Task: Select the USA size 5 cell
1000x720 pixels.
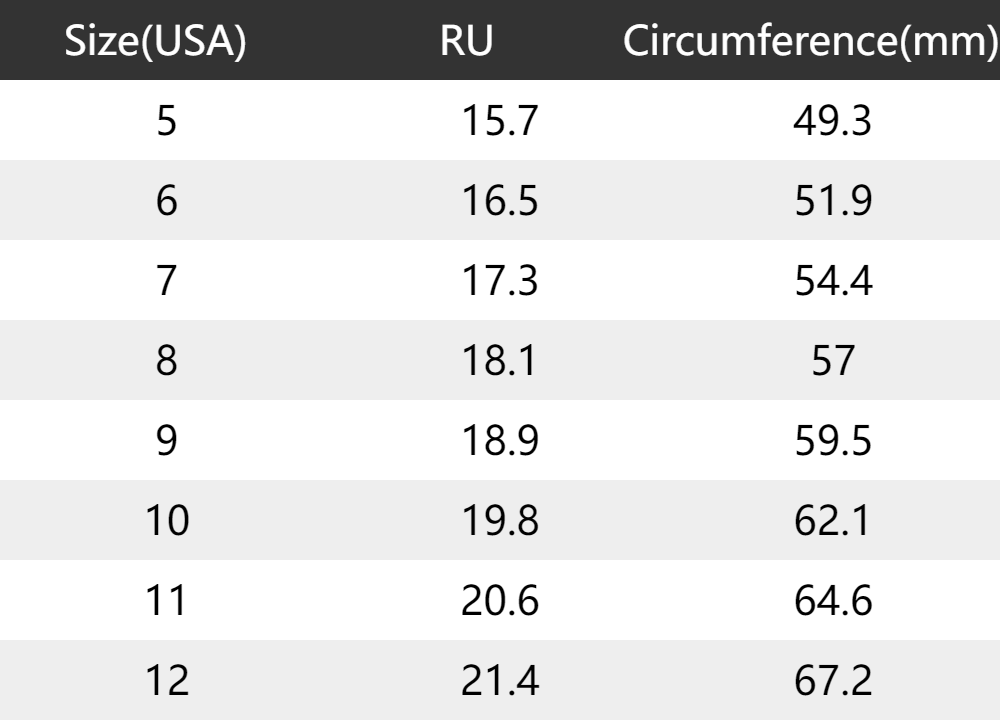Action: pyautogui.click(x=167, y=121)
